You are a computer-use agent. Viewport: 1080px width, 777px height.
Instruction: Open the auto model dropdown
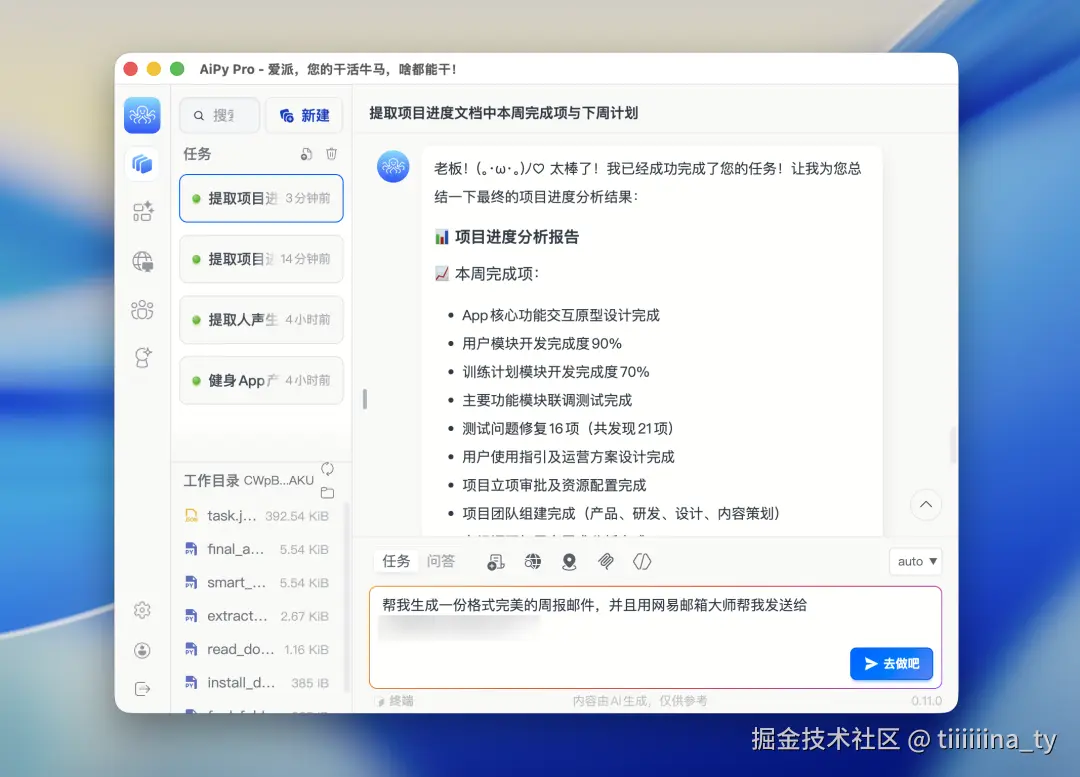click(x=915, y=561)
